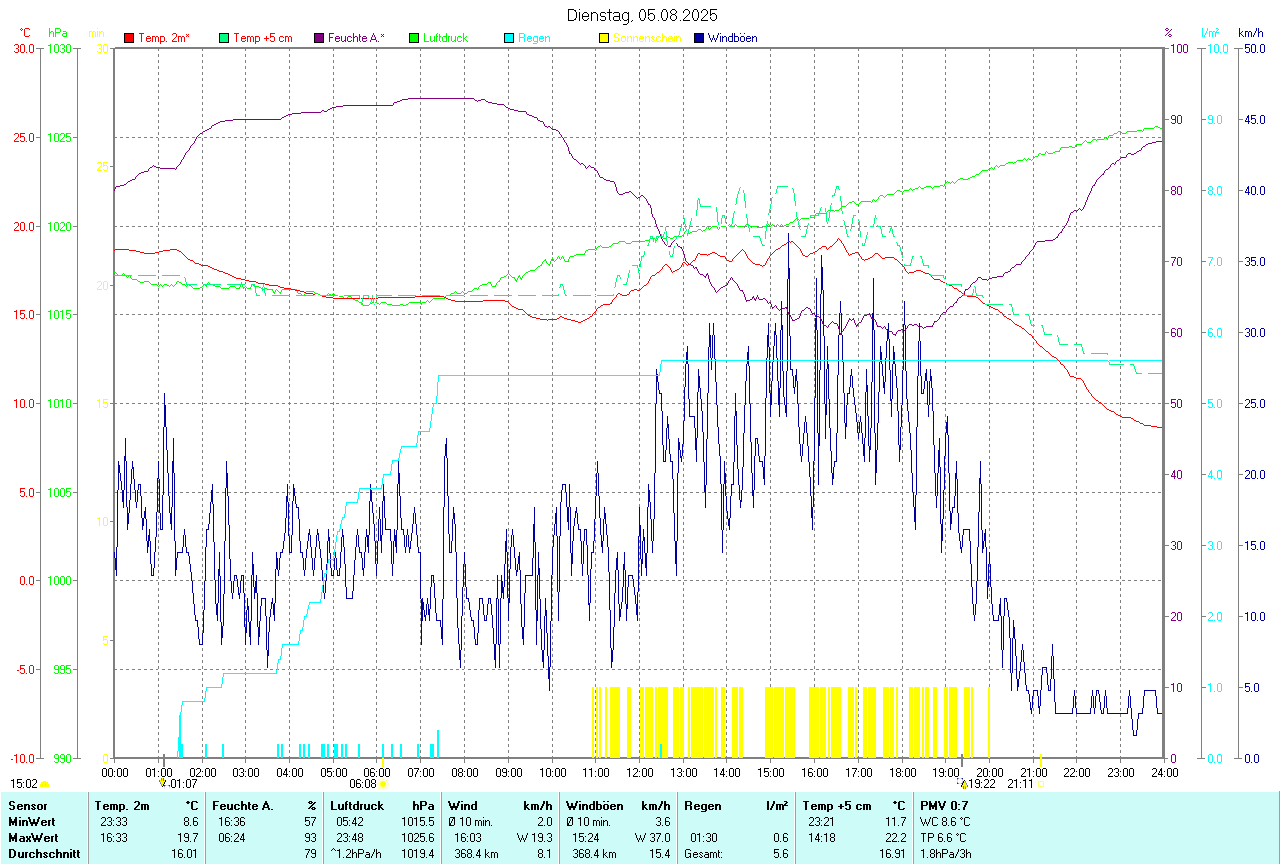Image resolution: width=1280 pixels, height=864 pixels.
Task: Click the green Temp +5 cm legend square
Action: (x=224, y=38)
